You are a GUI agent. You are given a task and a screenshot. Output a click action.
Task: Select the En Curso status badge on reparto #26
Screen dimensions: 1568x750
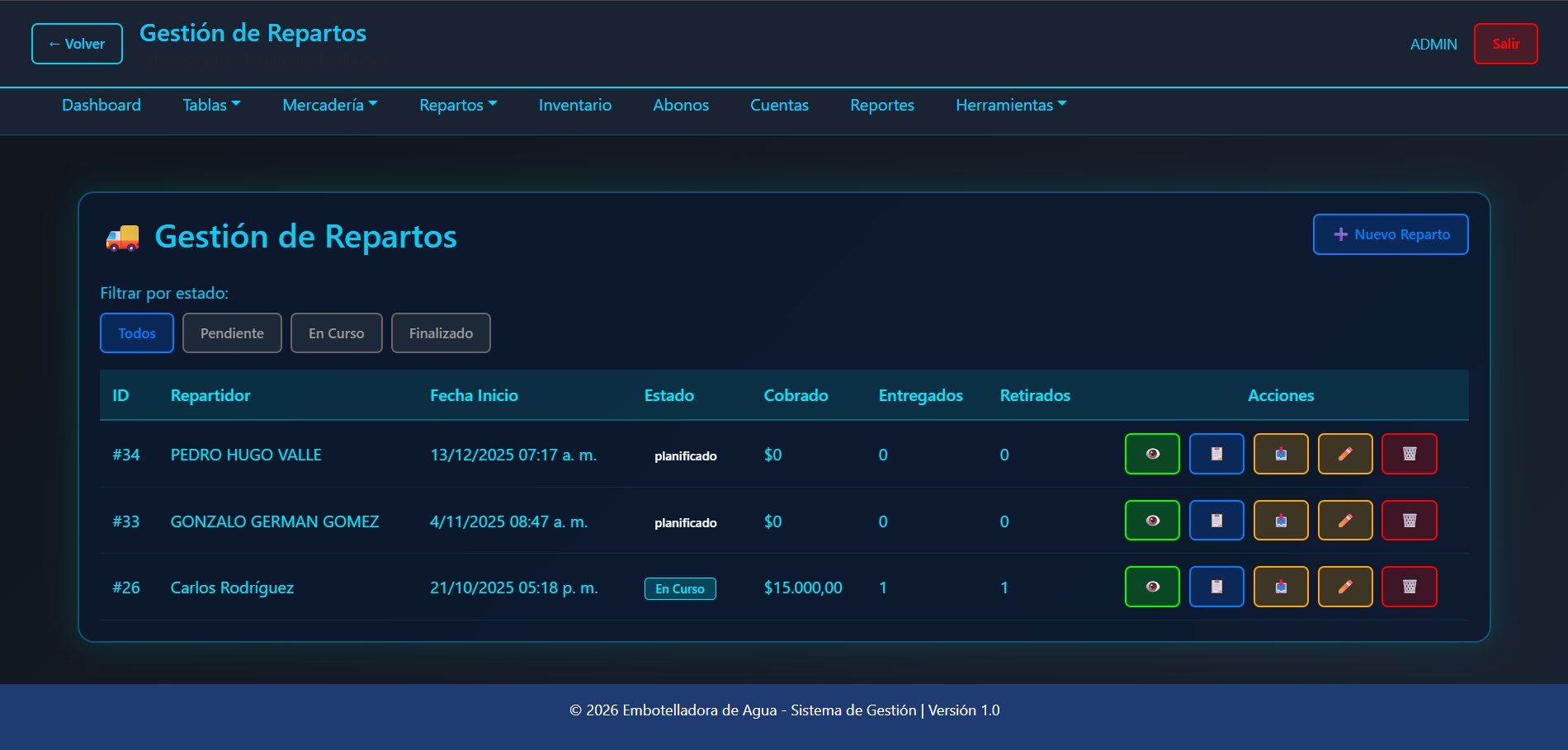680,588
